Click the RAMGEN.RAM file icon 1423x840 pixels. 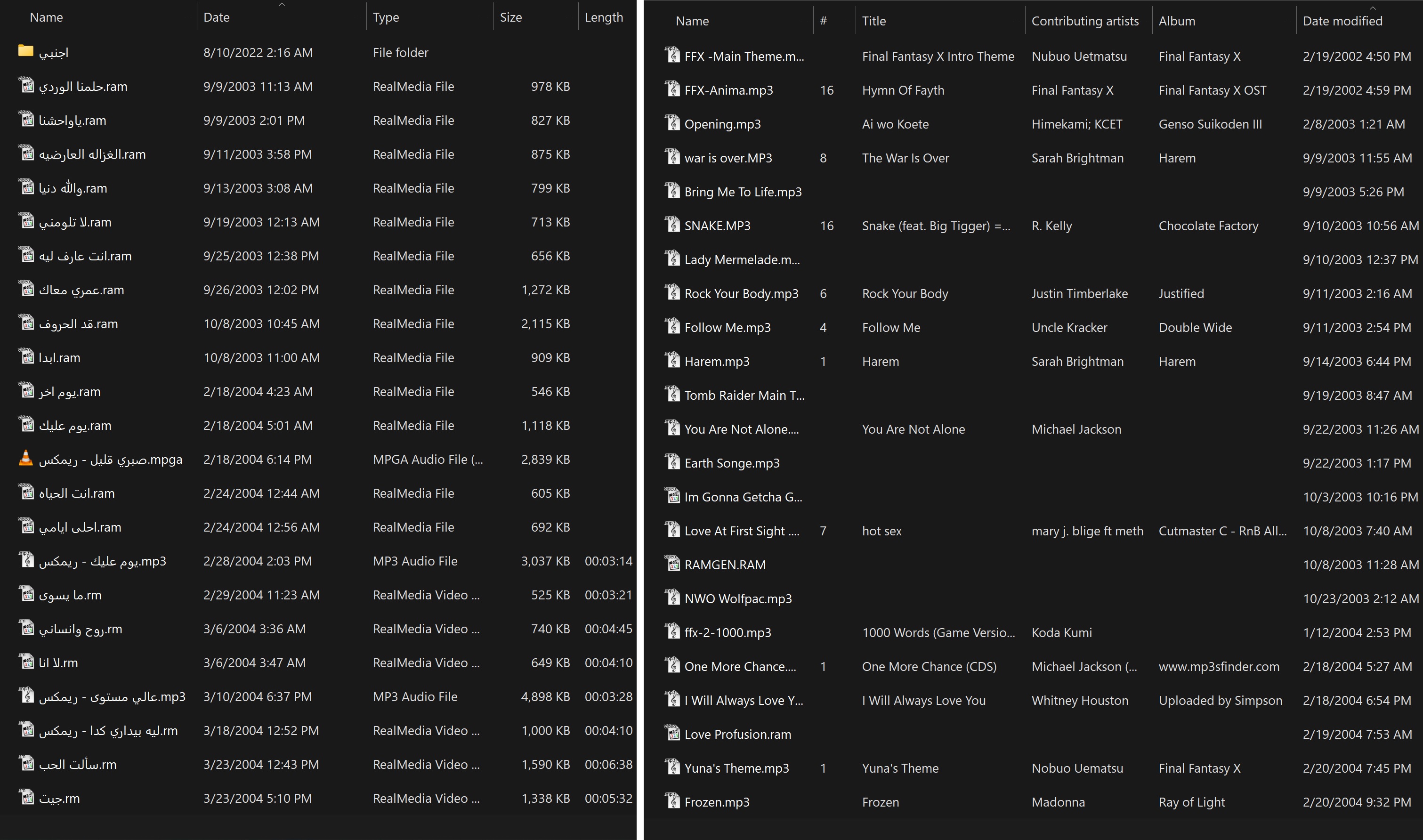[x=672, y=564]
